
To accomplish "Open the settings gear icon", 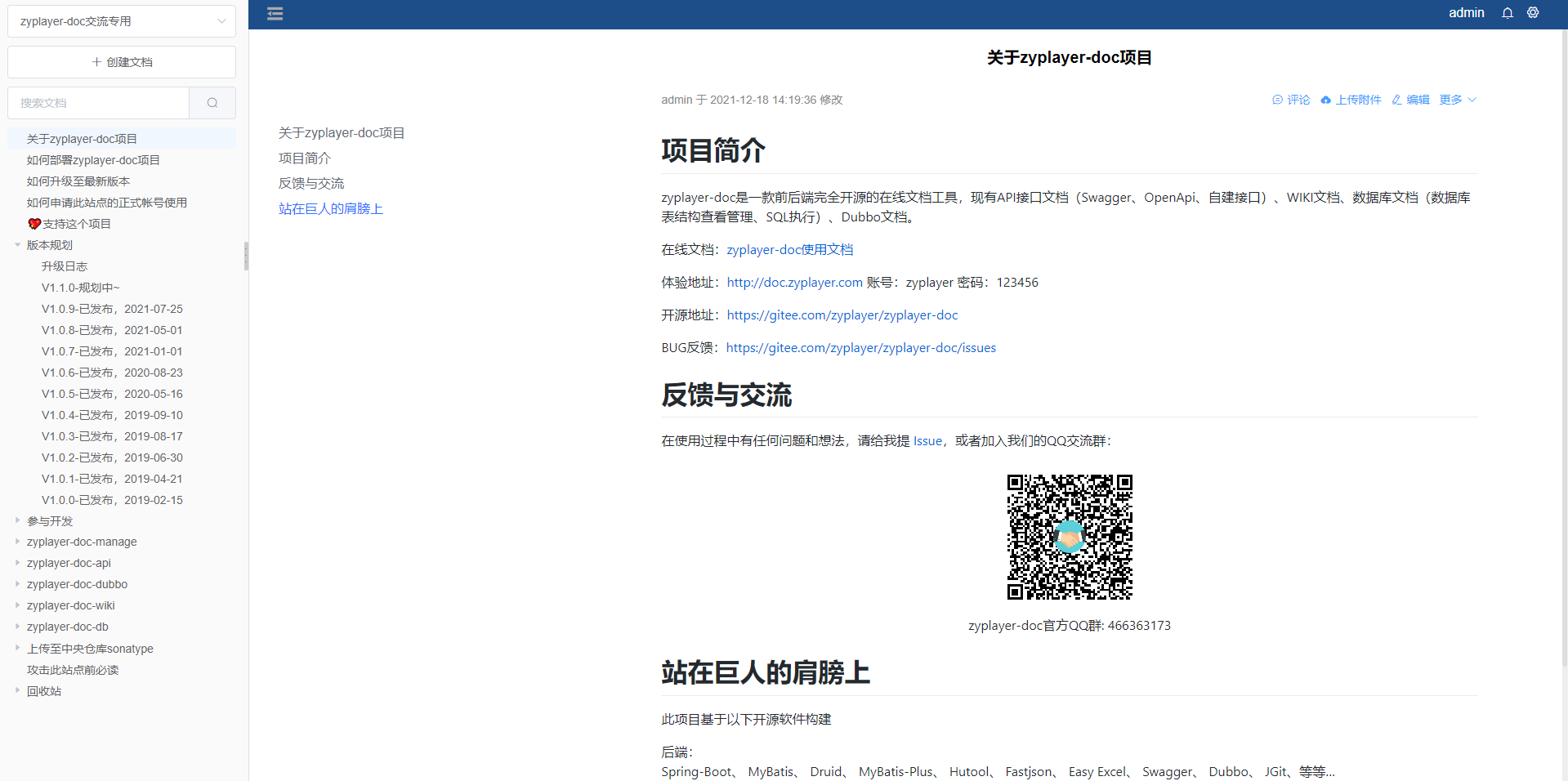I will click(1533, 13).
